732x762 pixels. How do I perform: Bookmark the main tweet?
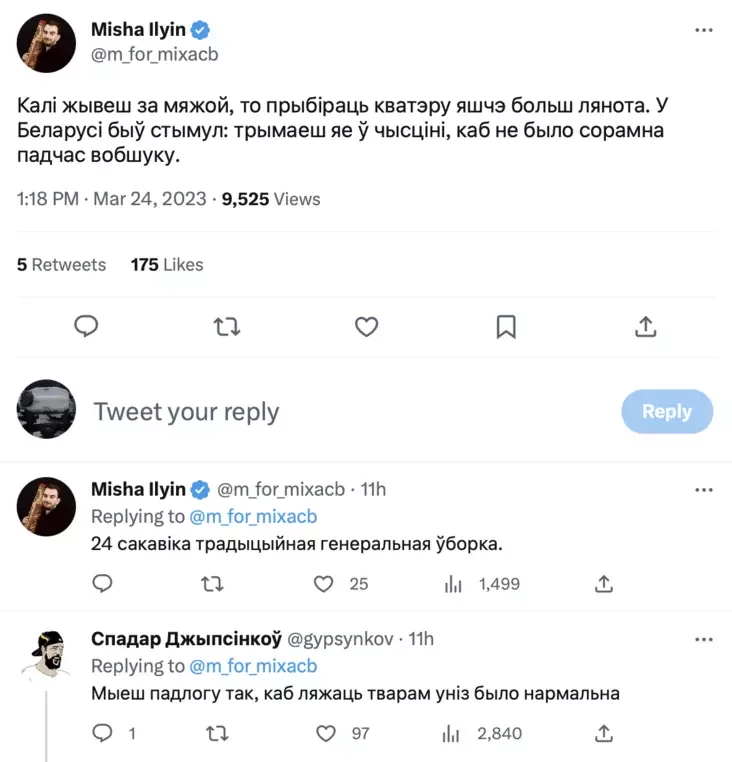506,326
